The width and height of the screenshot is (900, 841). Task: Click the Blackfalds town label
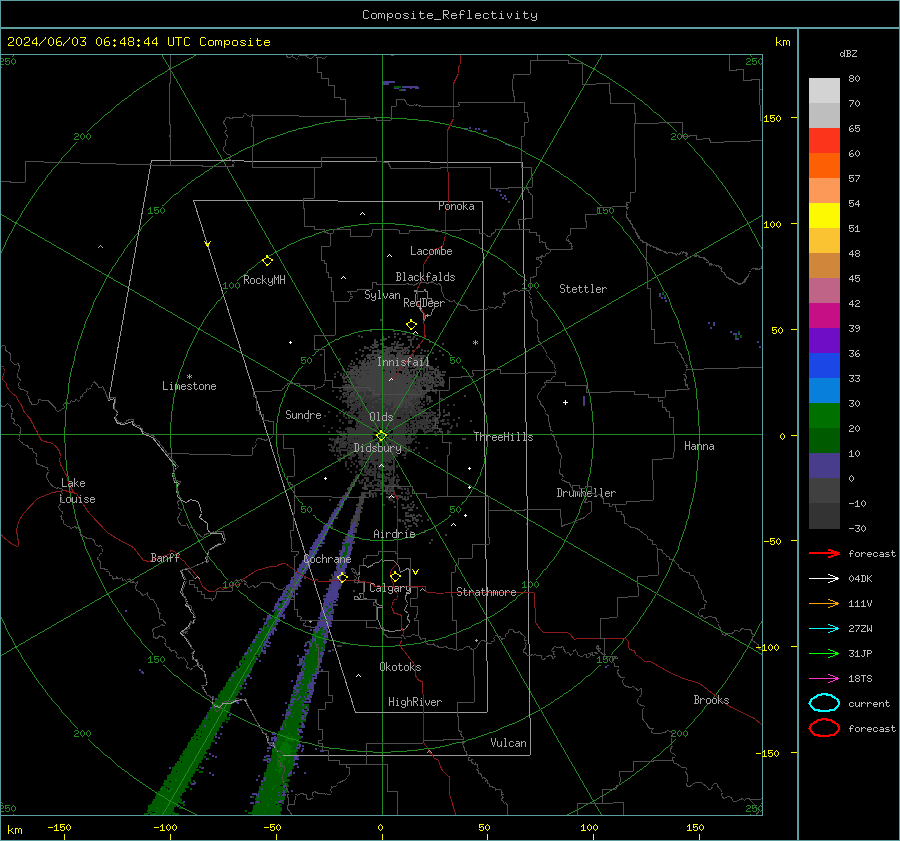(x=425, y=277)
